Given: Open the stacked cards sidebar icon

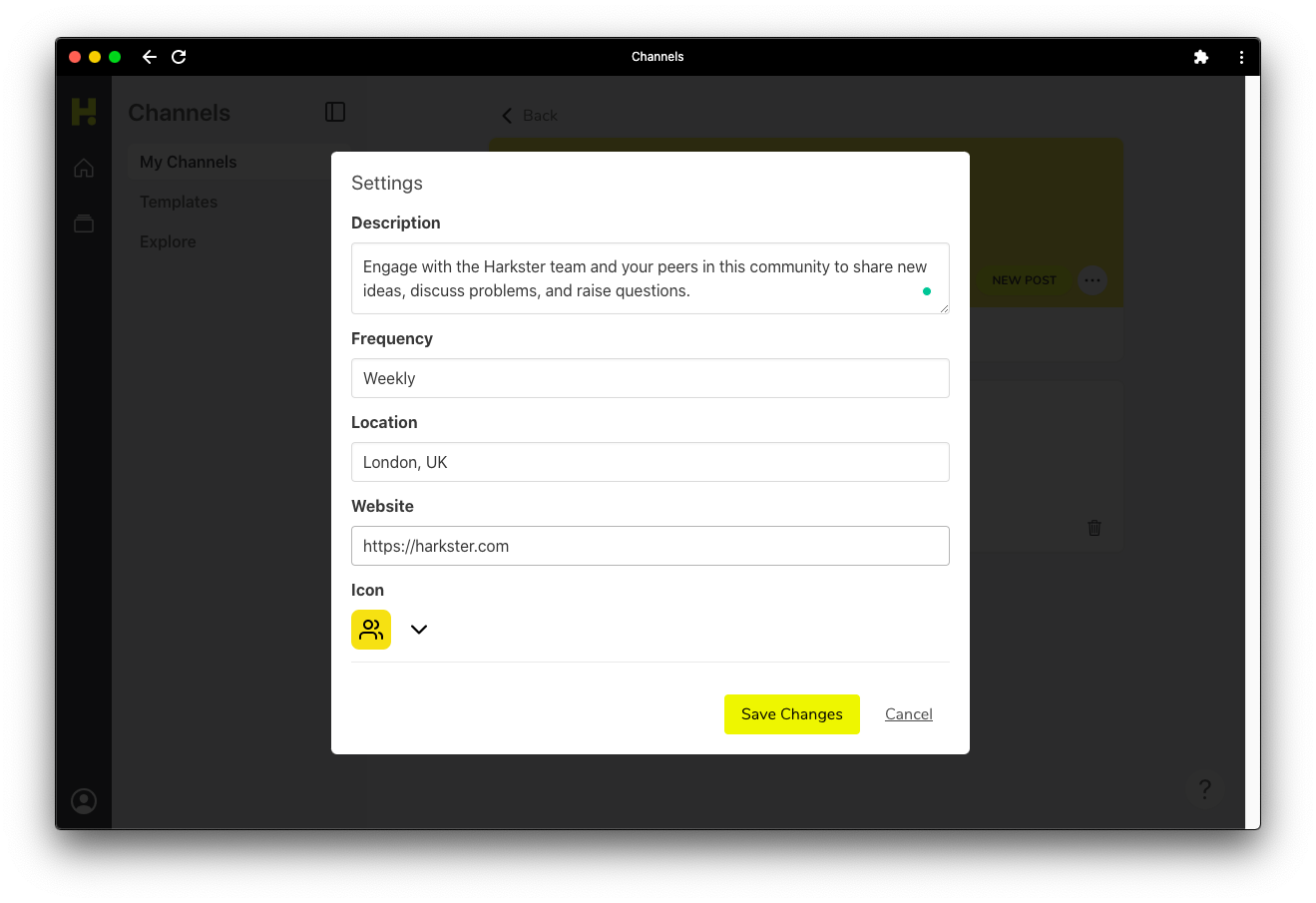Looking at the screenshot, I should 84,224.
